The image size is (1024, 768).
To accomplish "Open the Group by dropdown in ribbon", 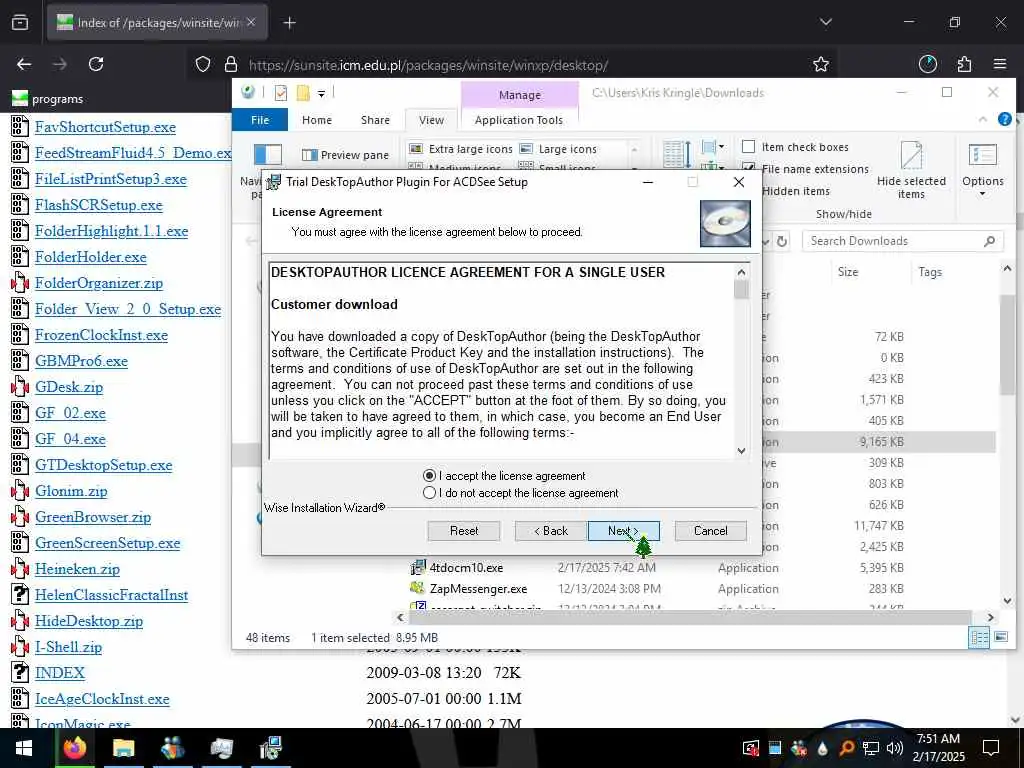I will 712,148.
